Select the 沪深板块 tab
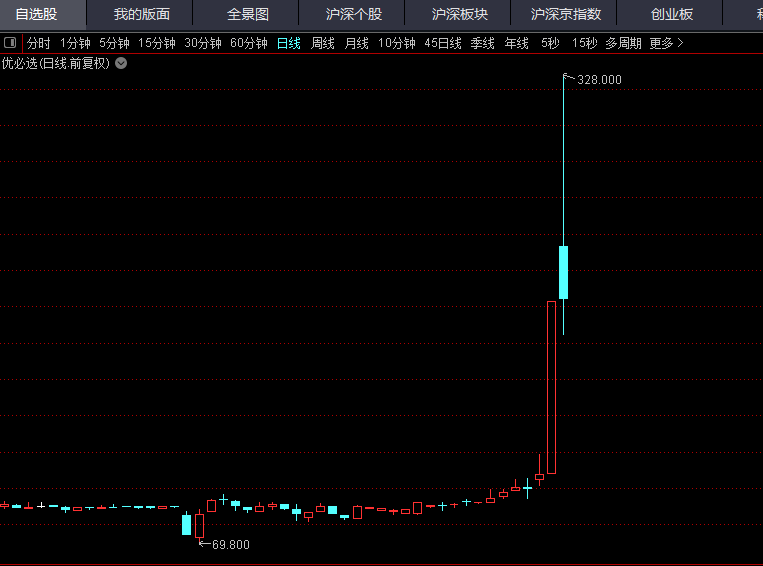This screenshot has height=566, width=763. tap(460, 14)
